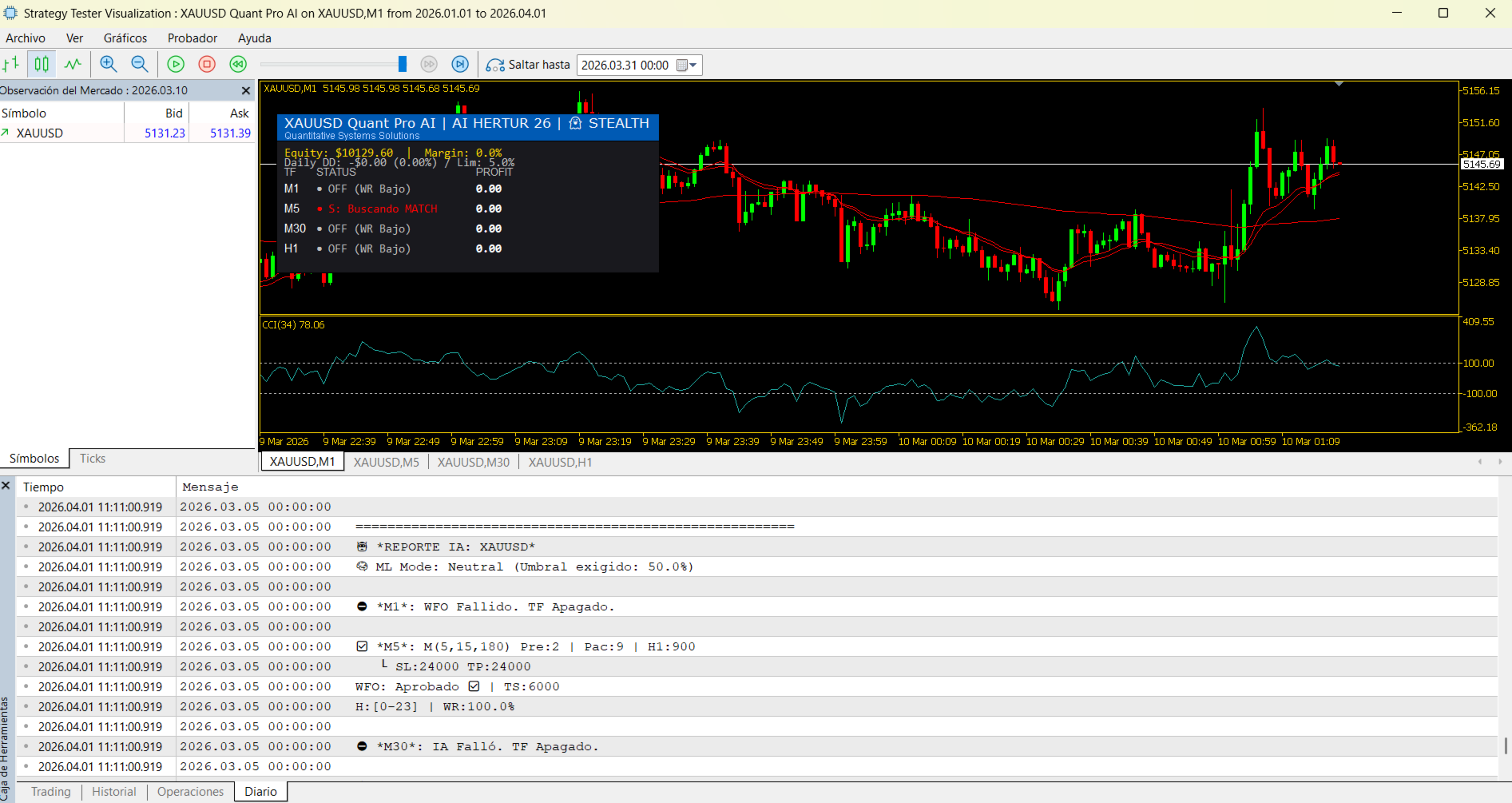This screenshot has width=1512, height=803.
Task: Click the CCI(34) 78.06 indicator label
Action: pyautogui.click(x=293, y=325)
